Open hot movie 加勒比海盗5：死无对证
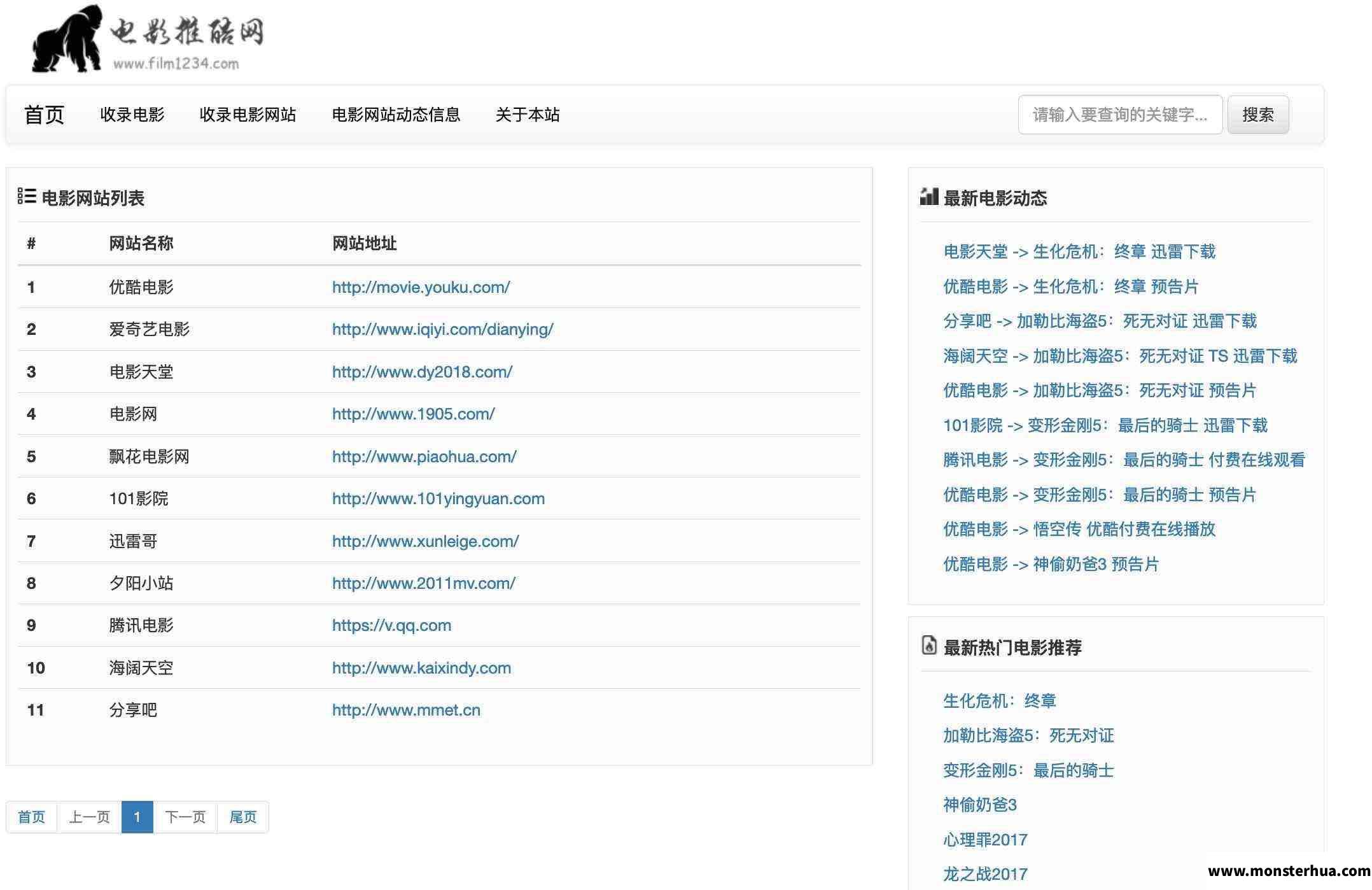This screenshot has width=1372, height=890. pyautogui.click(x=1028, y=735)
